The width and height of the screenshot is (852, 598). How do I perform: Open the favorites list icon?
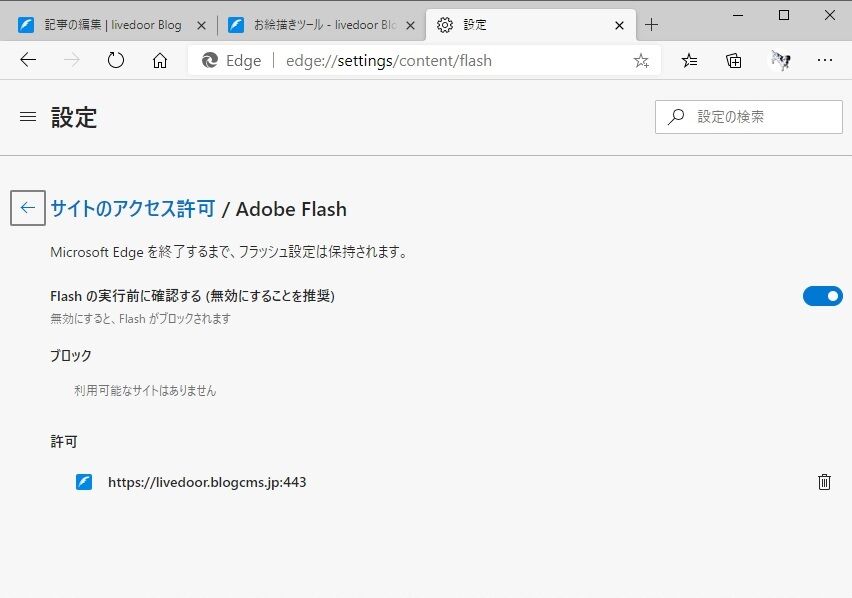[x=690, y=60]
